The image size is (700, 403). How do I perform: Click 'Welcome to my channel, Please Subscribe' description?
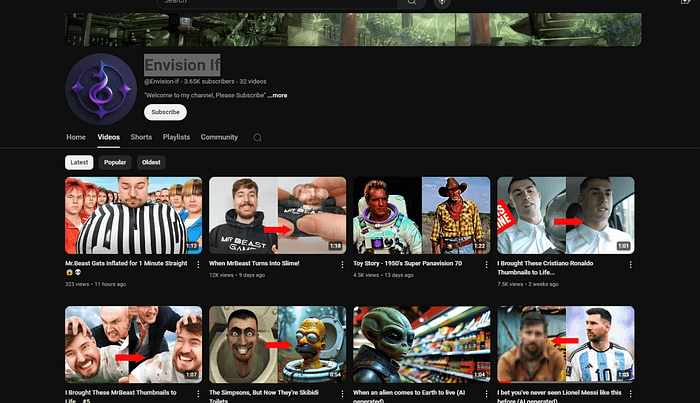click(205, 96)
